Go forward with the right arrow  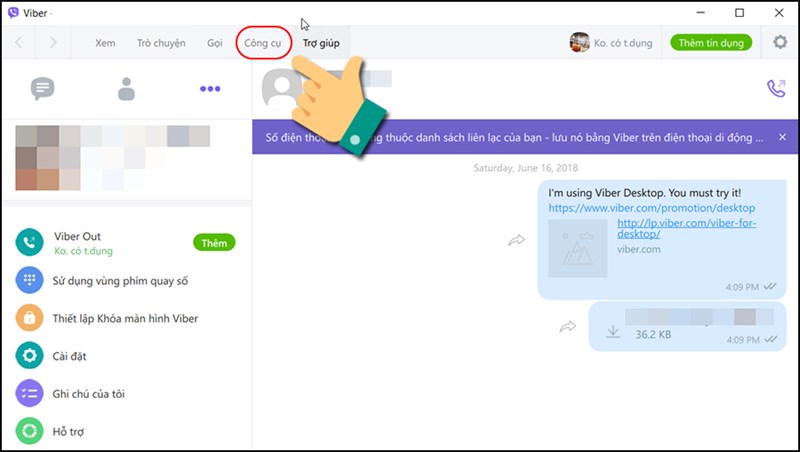point(53,42)
